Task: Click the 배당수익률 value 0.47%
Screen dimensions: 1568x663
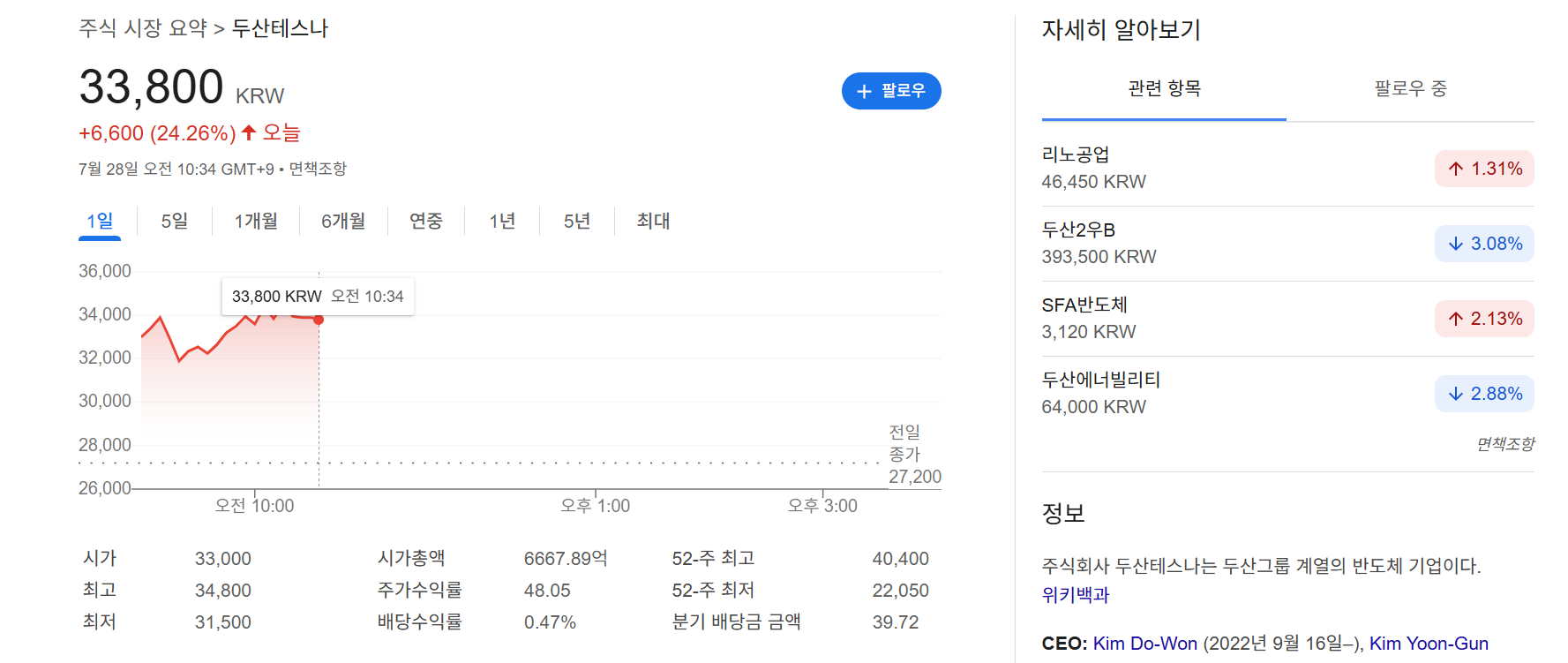Action: point(550,622)
